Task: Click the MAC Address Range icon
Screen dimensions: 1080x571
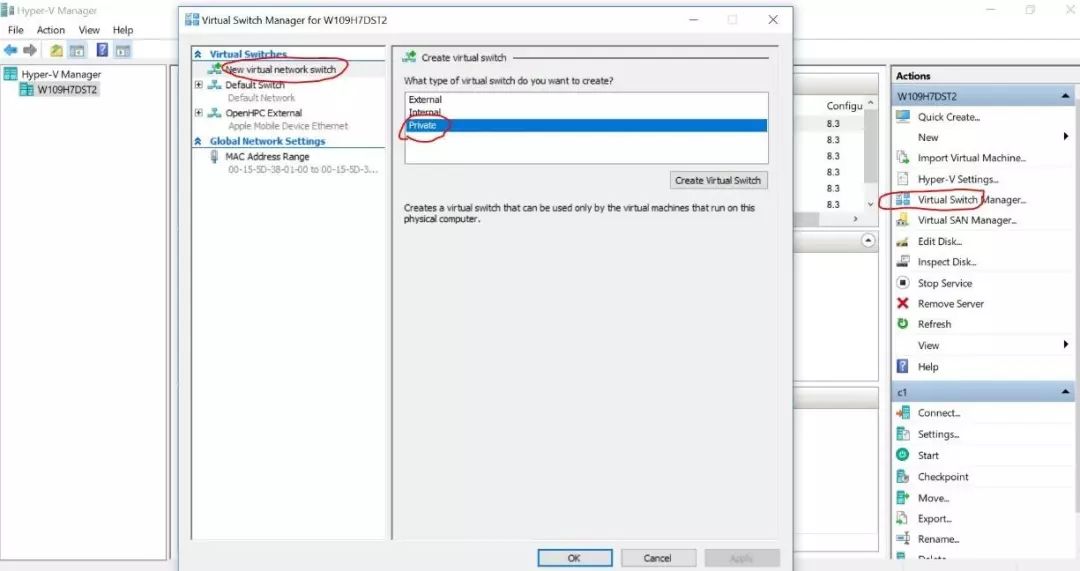Action: point(214,156)
